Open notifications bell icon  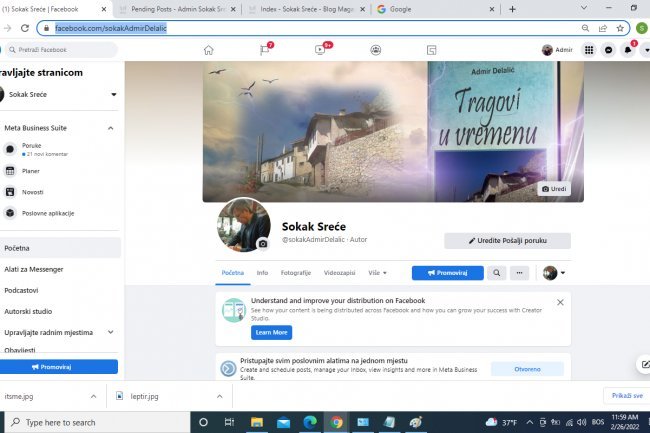click(628, 50)
